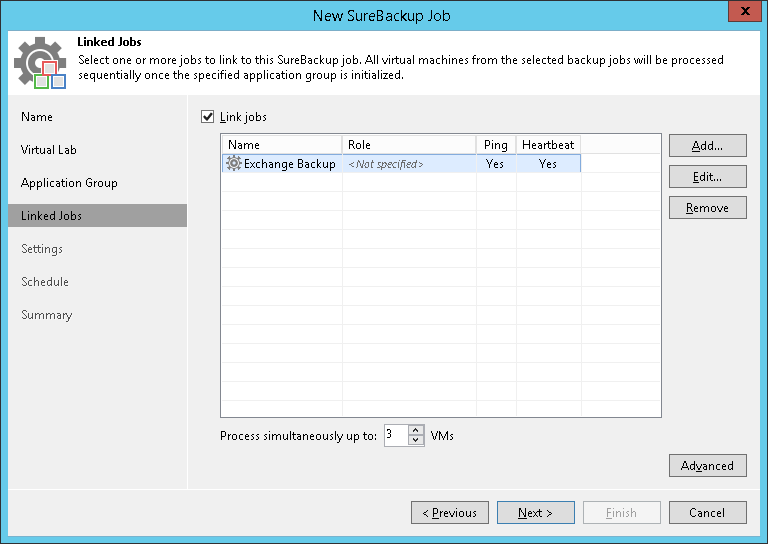Cancel the SureBackup job wizard
The image size is (768, 544).
[707, 513]
